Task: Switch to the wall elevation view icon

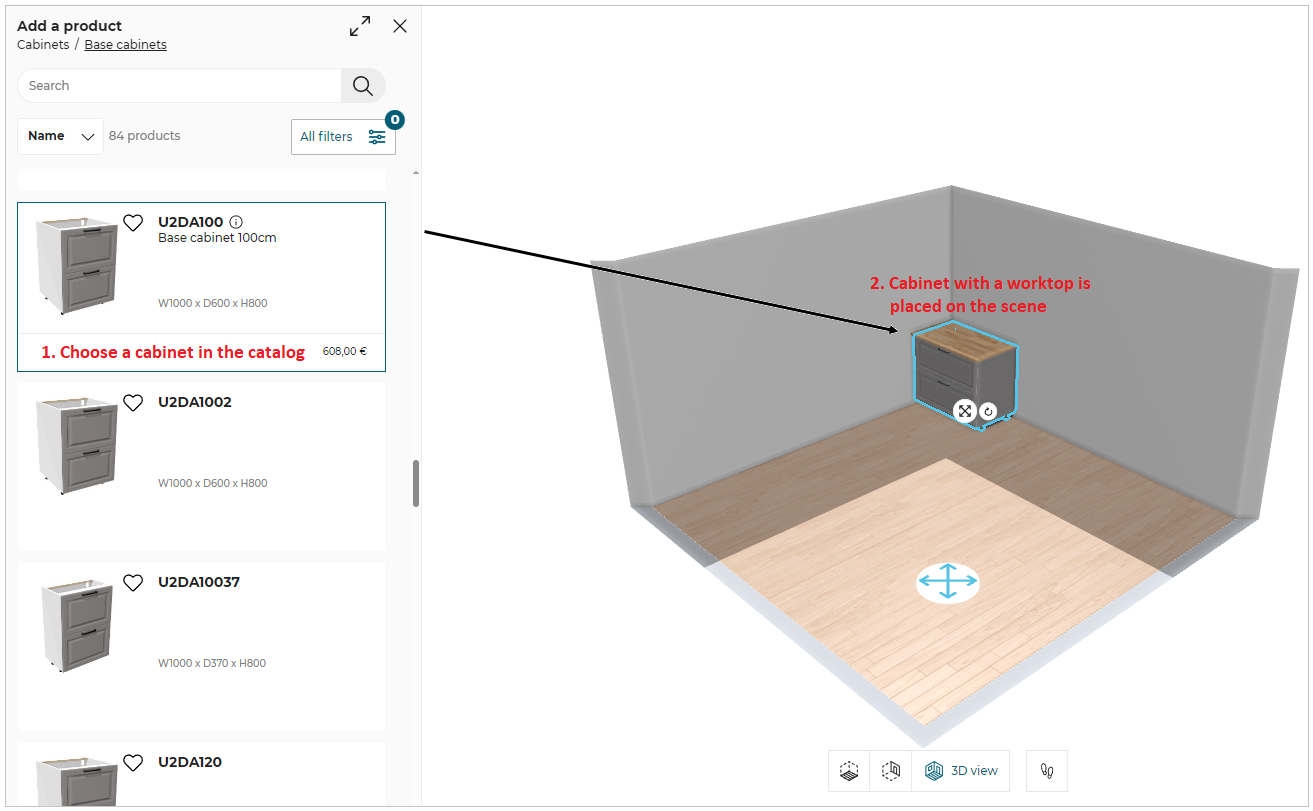Action: pyautogui.click(x=890, y=771)
